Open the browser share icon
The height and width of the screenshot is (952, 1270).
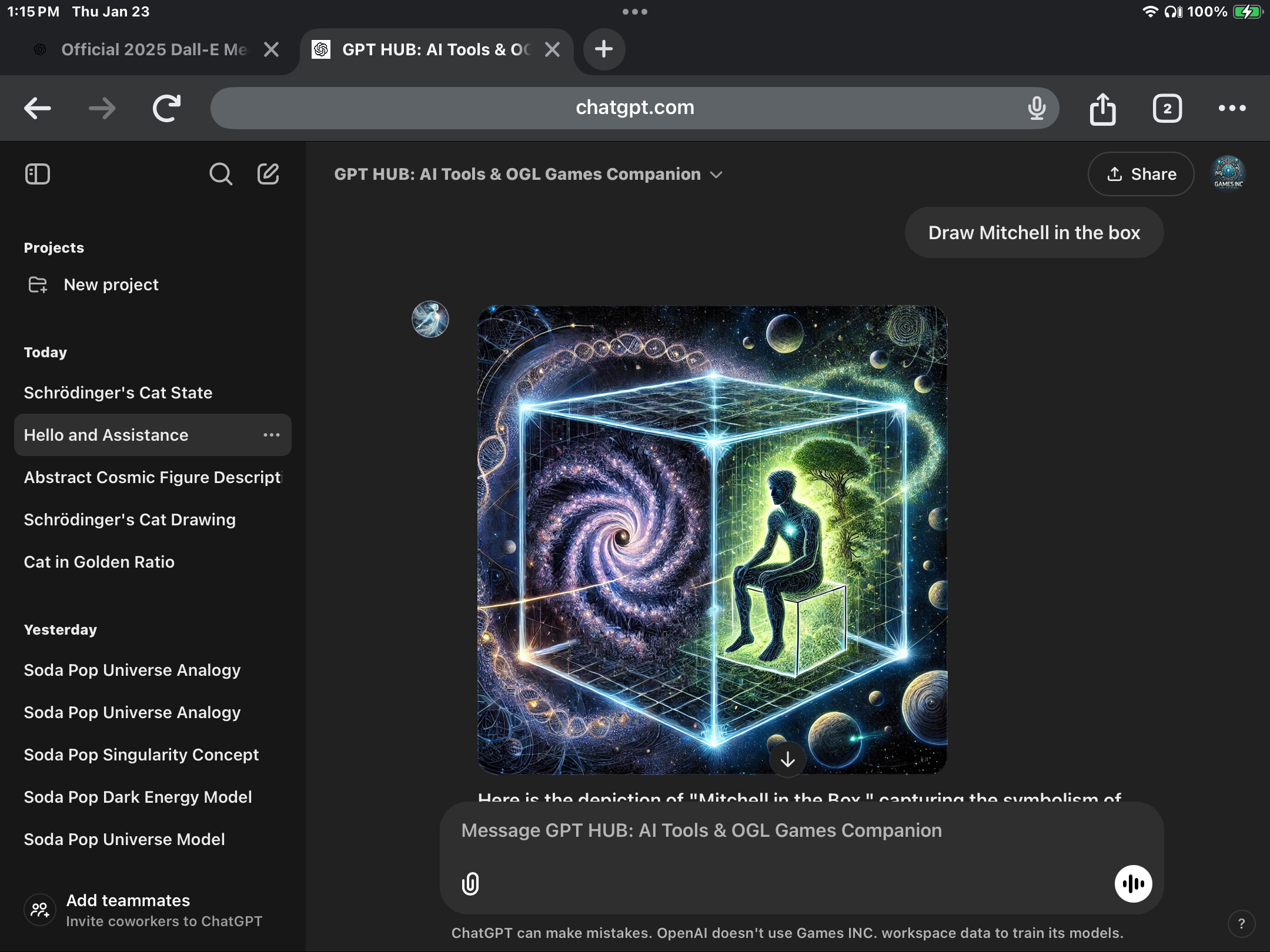(1102, 108)
